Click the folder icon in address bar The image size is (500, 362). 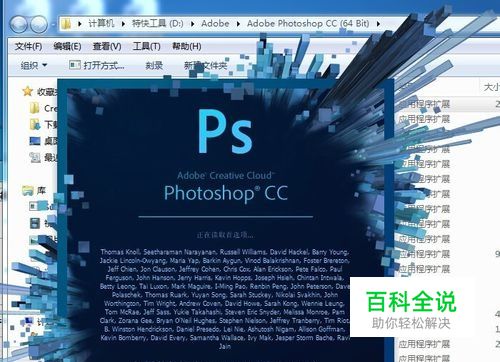tap(66, 24)
